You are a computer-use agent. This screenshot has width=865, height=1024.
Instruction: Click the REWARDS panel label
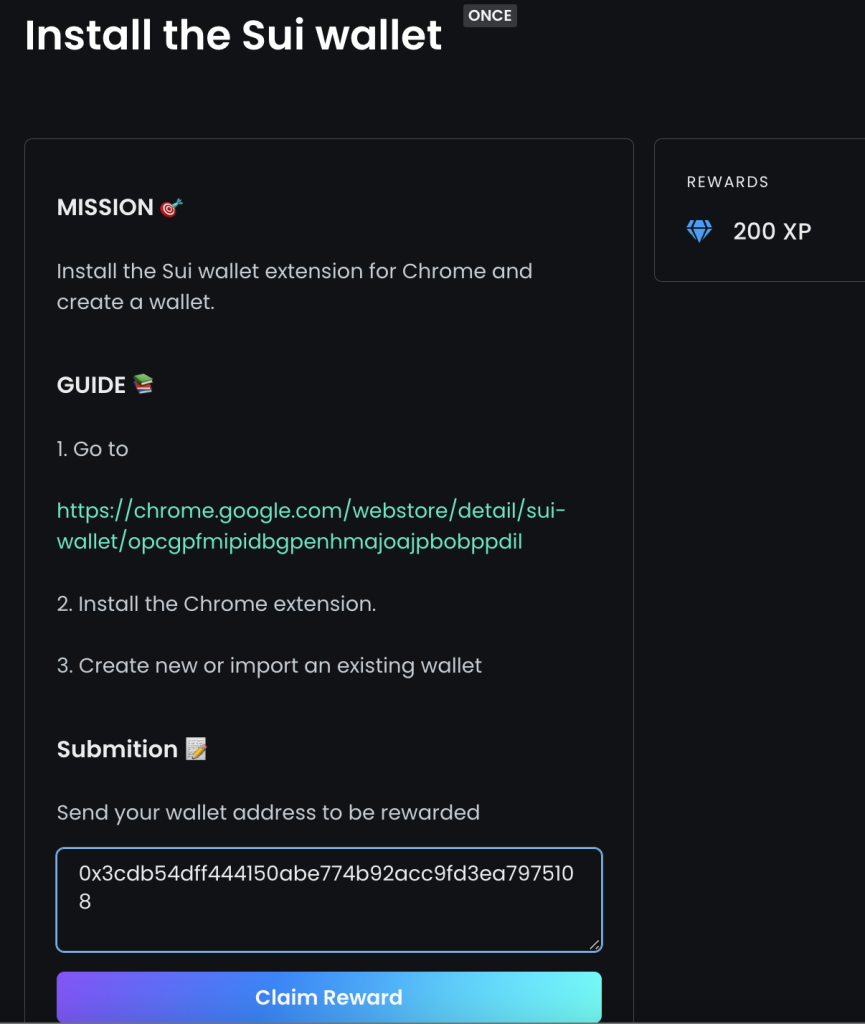pyautogui.click(x=727, y=182)
